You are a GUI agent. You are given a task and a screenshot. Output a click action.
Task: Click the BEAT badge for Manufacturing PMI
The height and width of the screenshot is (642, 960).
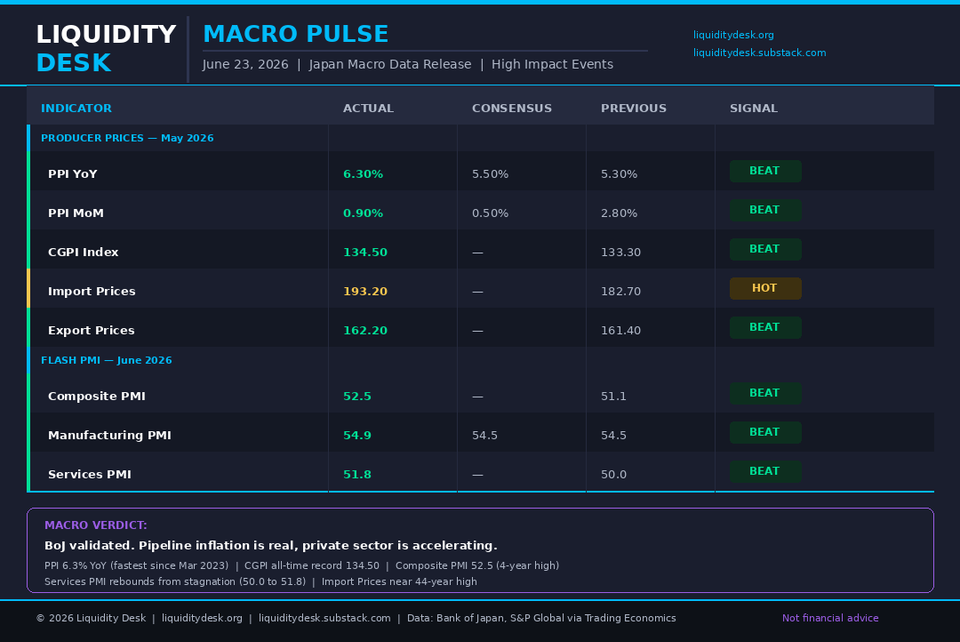[x=765, y=433]
